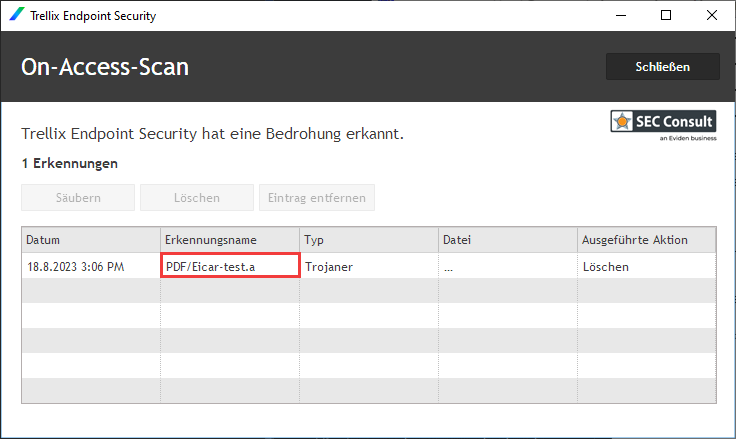Click the On-Access-Scan heading
The image size is (736, 439).
coord(105,67)
